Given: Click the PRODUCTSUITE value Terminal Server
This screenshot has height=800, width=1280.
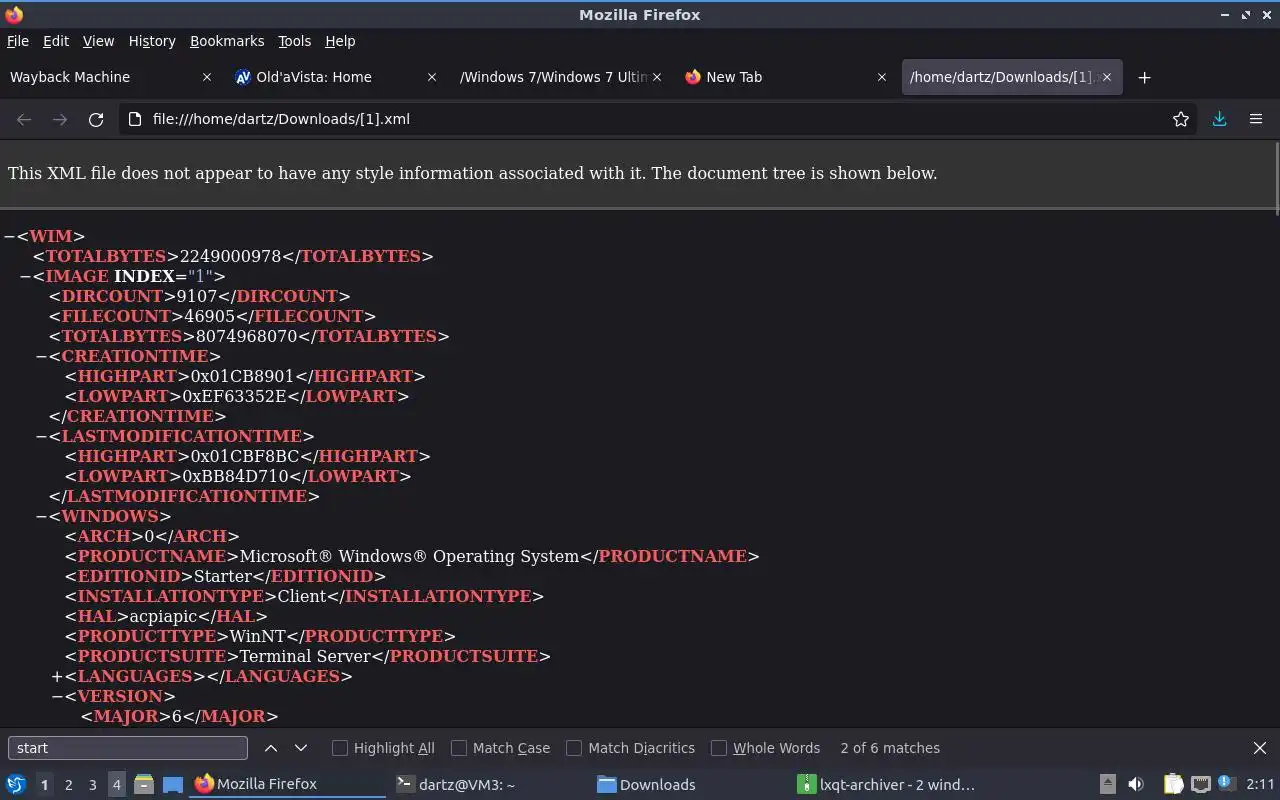Looking at the screenshot, I should coord(305,656).
